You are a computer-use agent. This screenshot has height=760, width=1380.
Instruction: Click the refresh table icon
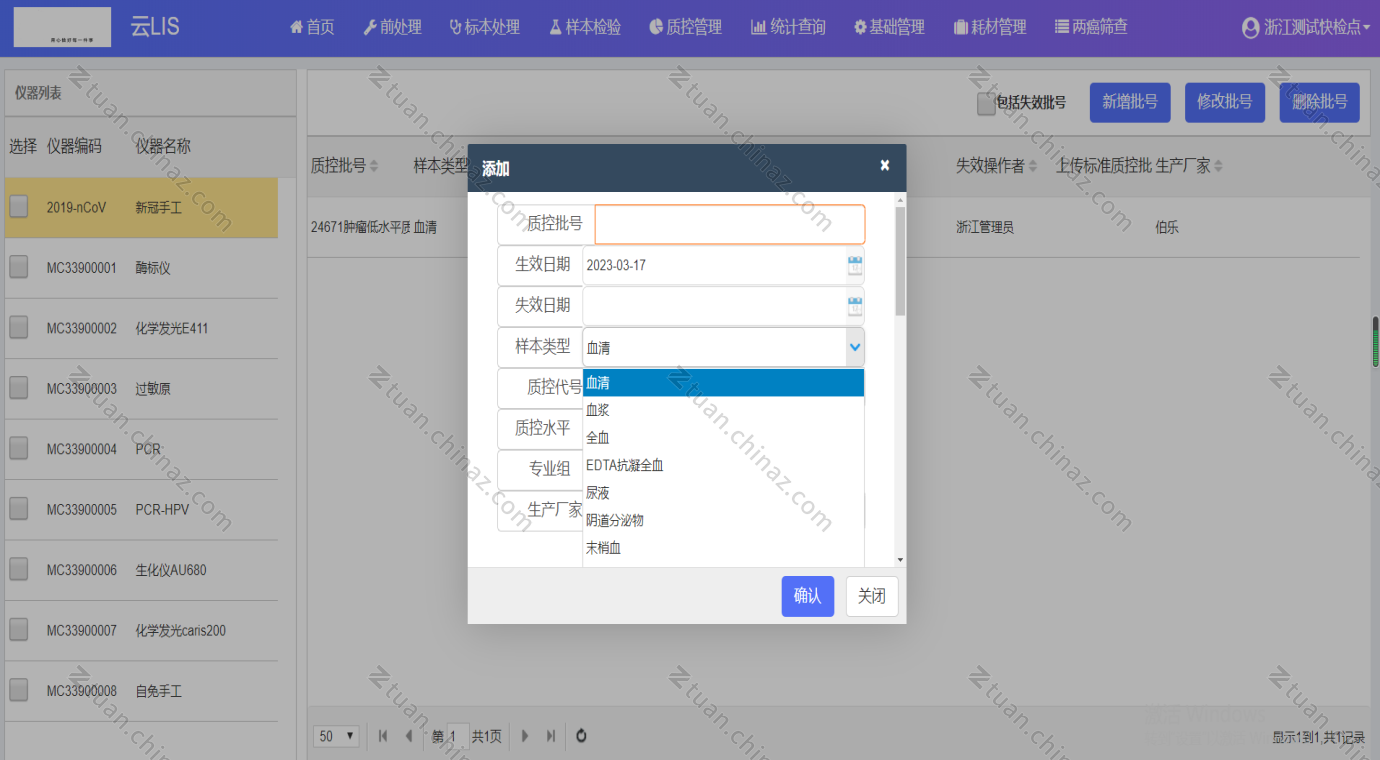tap(581, 736)
